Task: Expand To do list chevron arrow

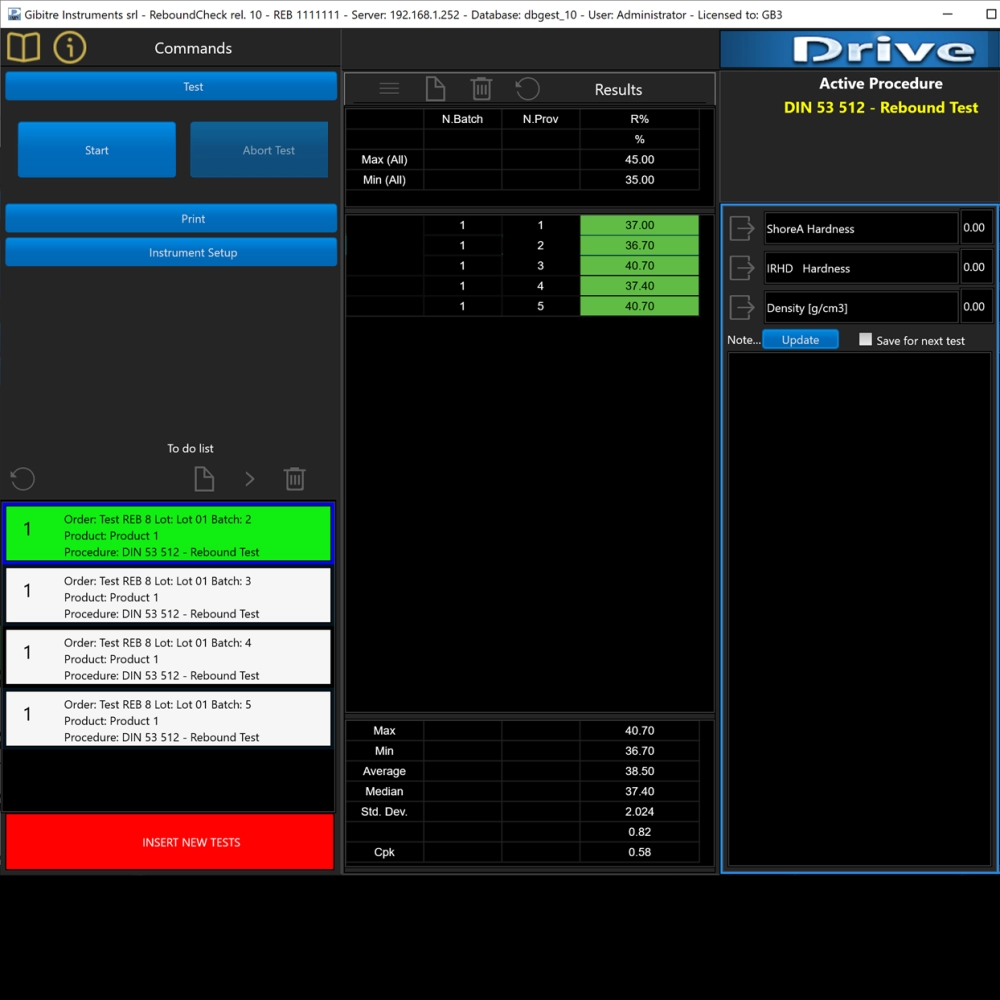Action: (250, 479)
